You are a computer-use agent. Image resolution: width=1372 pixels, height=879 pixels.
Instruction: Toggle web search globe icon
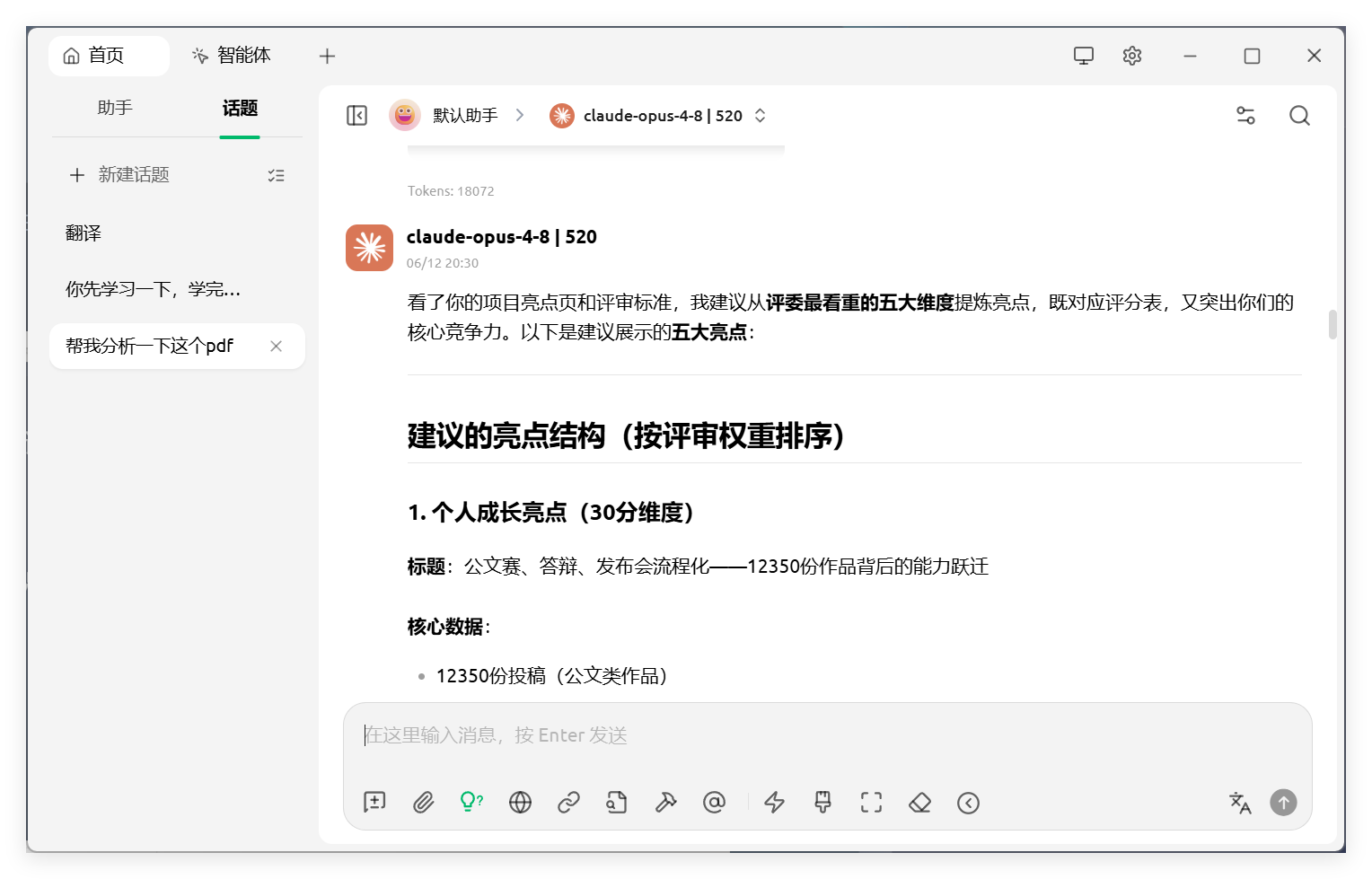(x=520, y=803)
